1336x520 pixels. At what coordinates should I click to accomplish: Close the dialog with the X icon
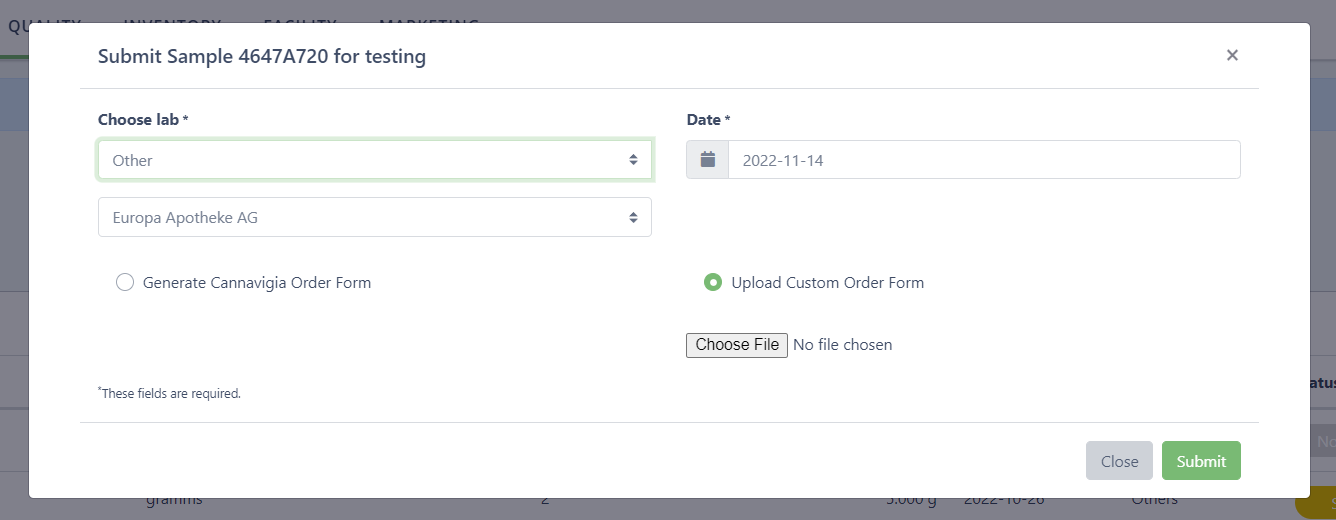pos(1232,56)
